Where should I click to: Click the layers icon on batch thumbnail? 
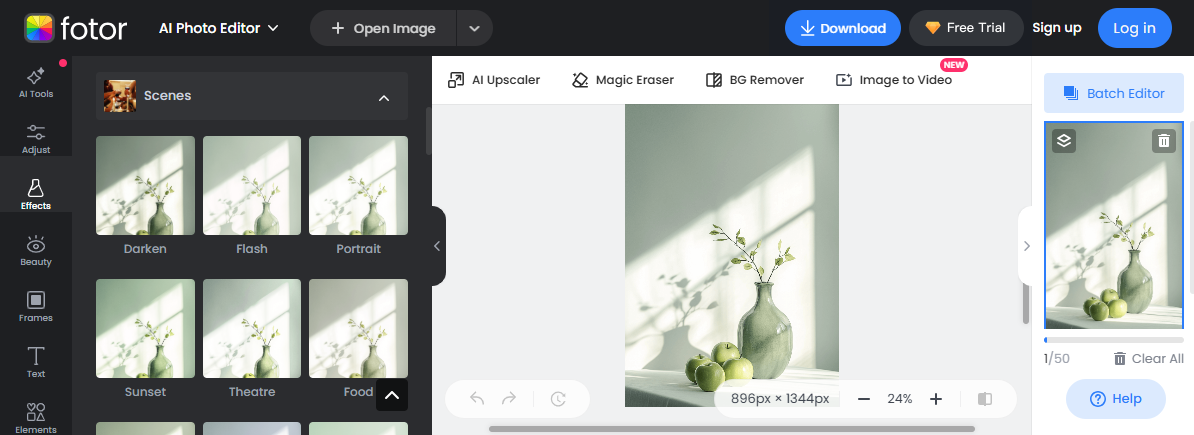pyautogui.click(x=1064, y=141)
